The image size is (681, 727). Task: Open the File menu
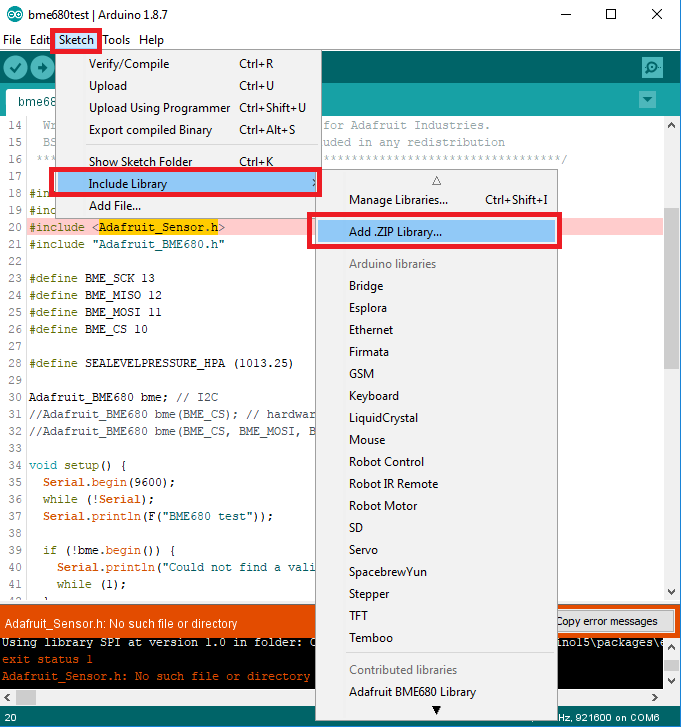[x=12, y=40]
